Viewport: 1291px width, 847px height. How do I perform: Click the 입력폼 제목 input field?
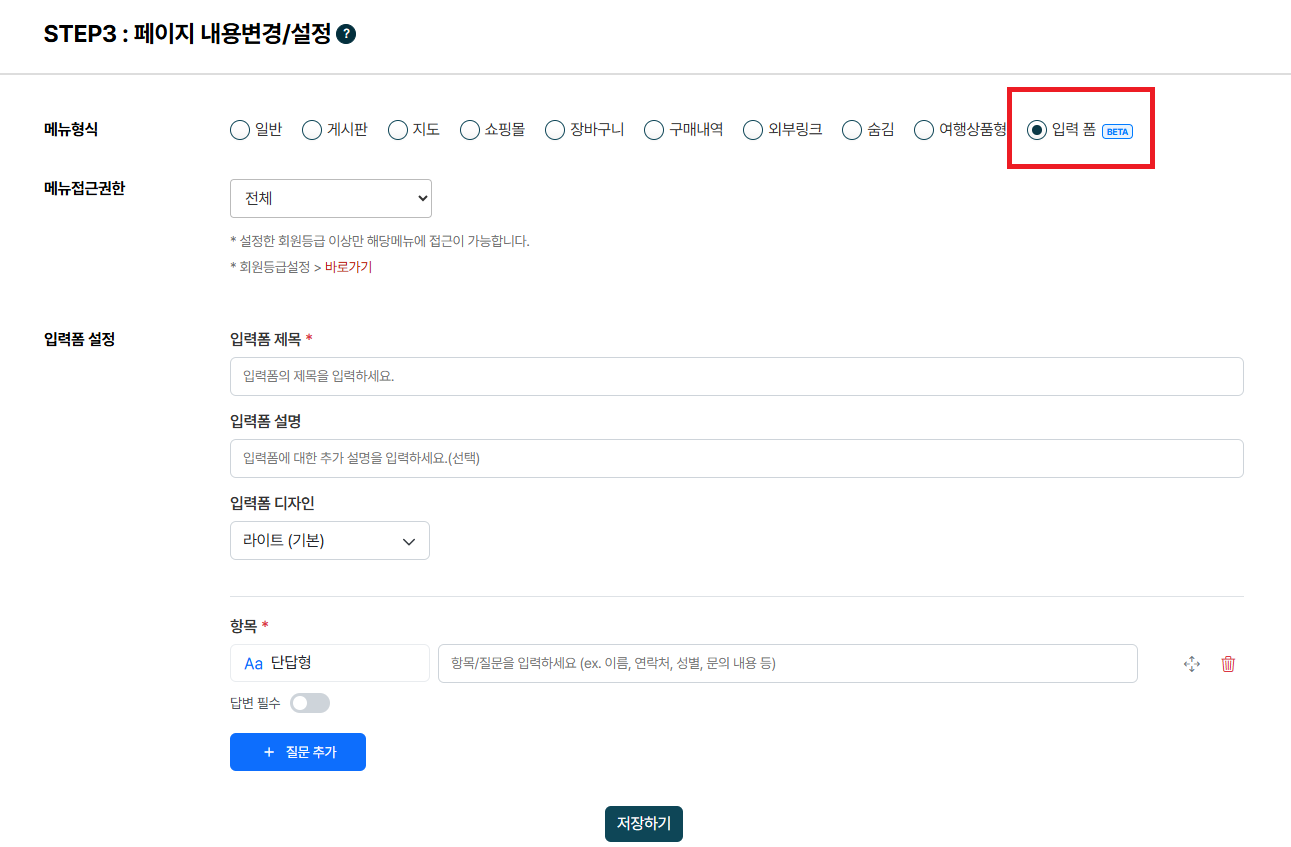736,376
